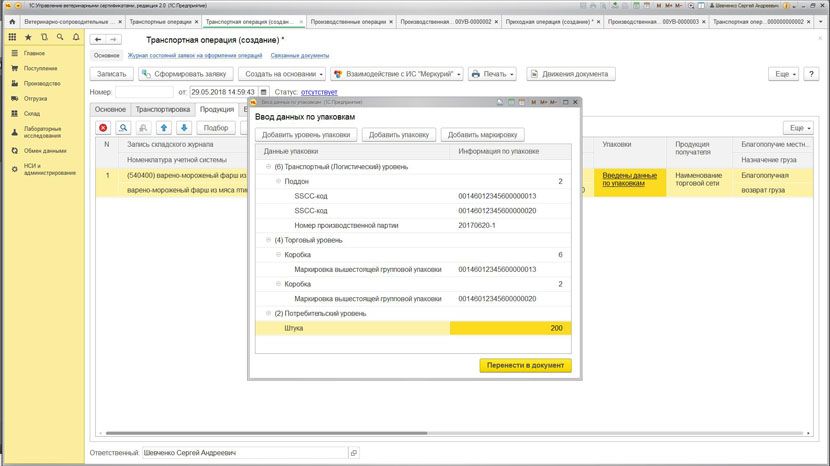
Task: Collapse the (2) Потребительский уровень node
Action: [x=268, y=313]
